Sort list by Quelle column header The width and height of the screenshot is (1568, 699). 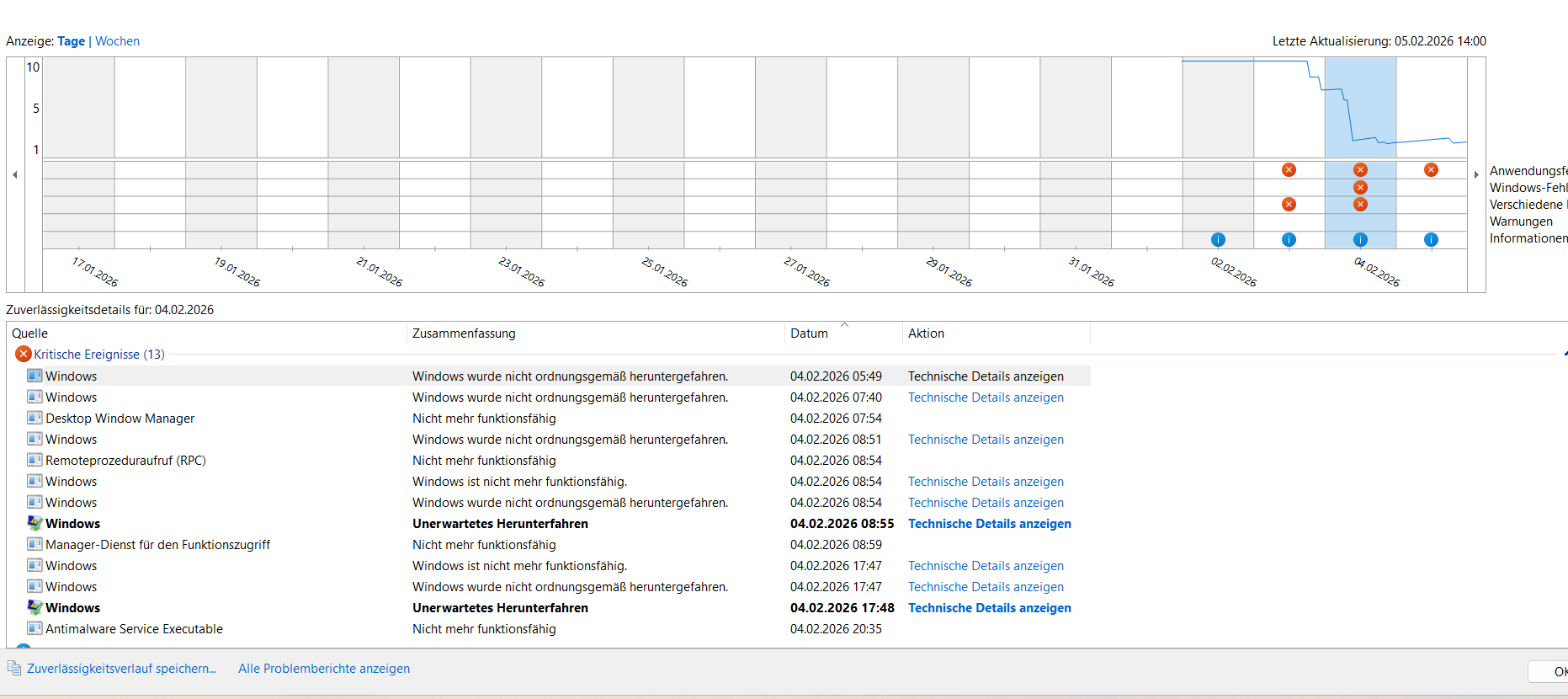click(x=206, y=333)
